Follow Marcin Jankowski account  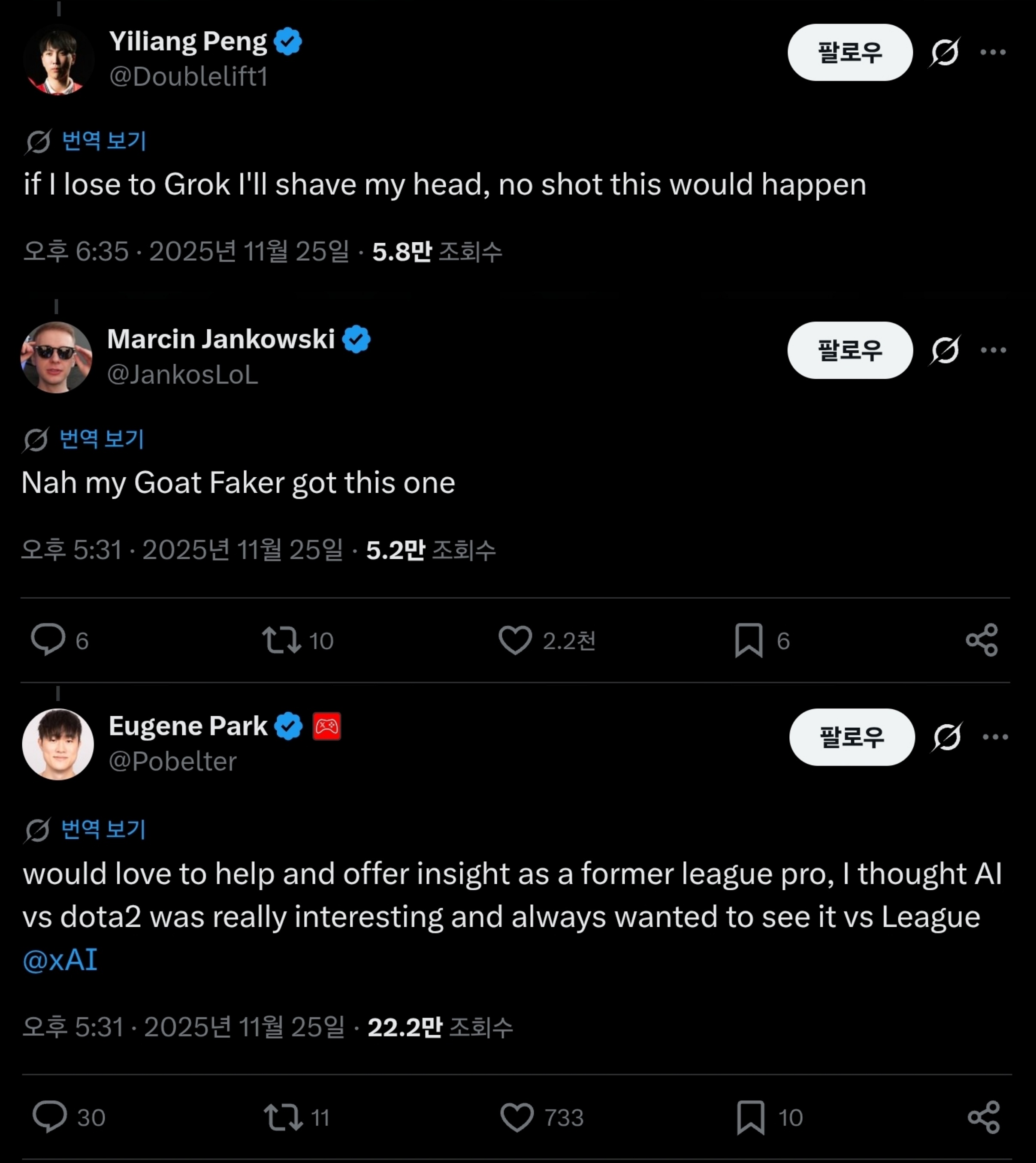click(x=849, y=350)
